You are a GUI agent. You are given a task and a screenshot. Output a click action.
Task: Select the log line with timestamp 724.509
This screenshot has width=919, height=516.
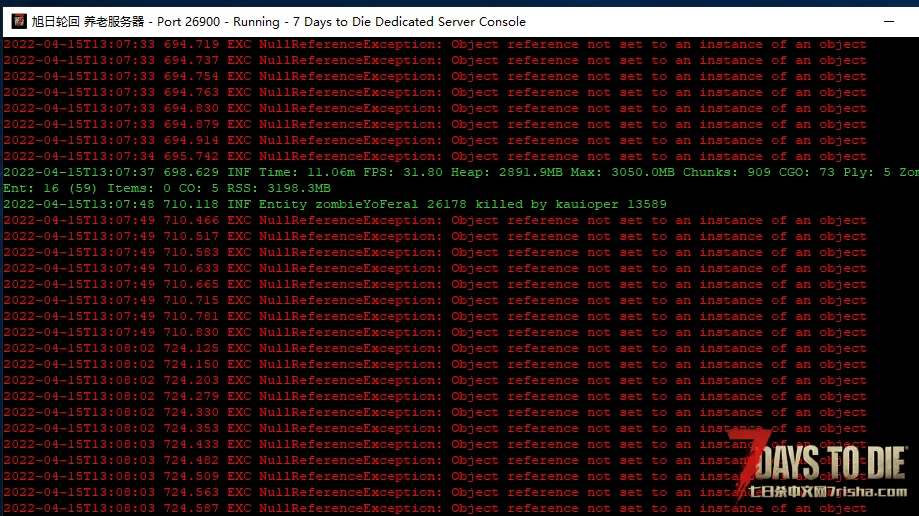pos(435,476)
